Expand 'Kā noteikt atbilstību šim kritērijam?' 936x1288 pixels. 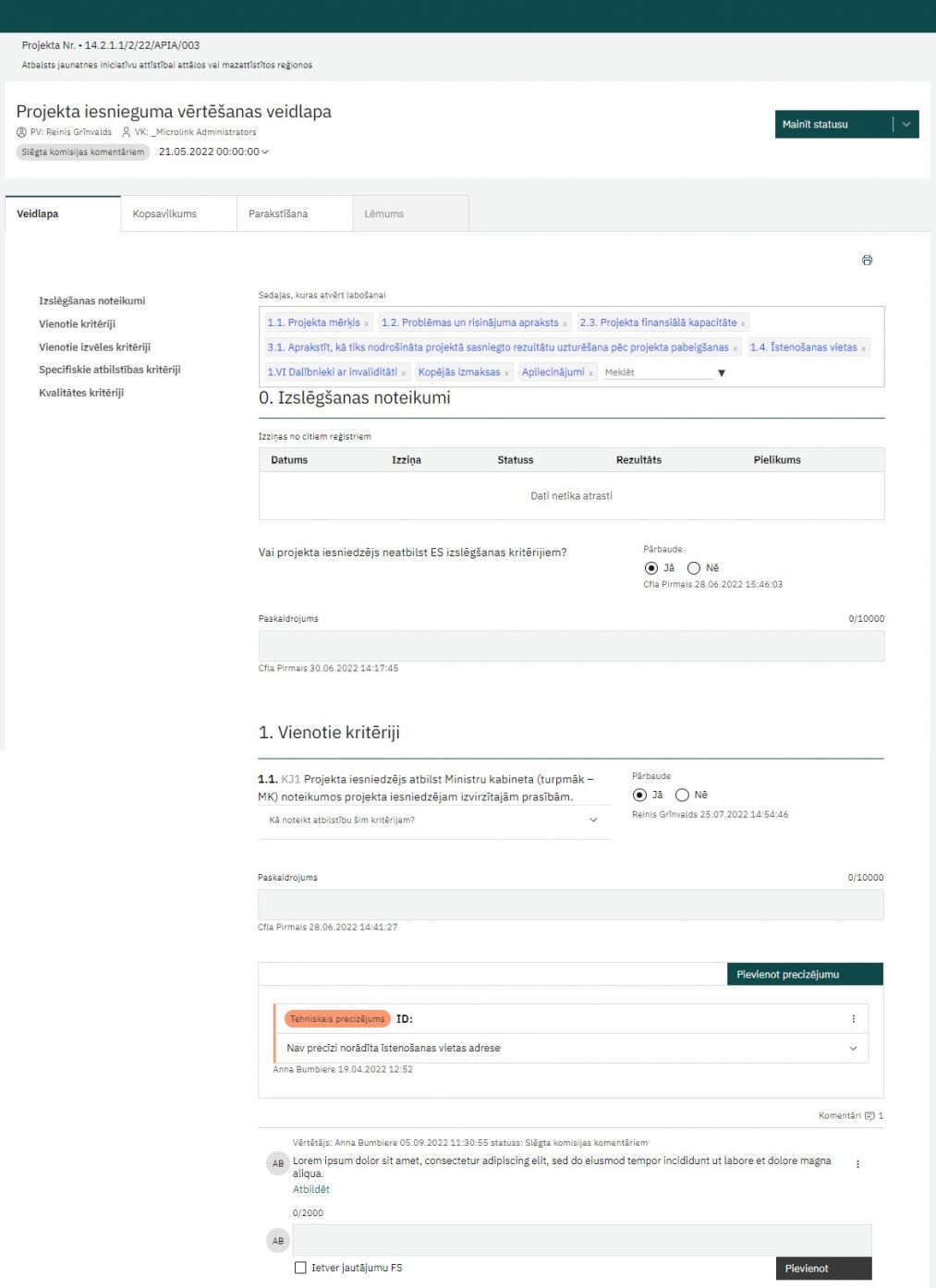click(593, 820)
